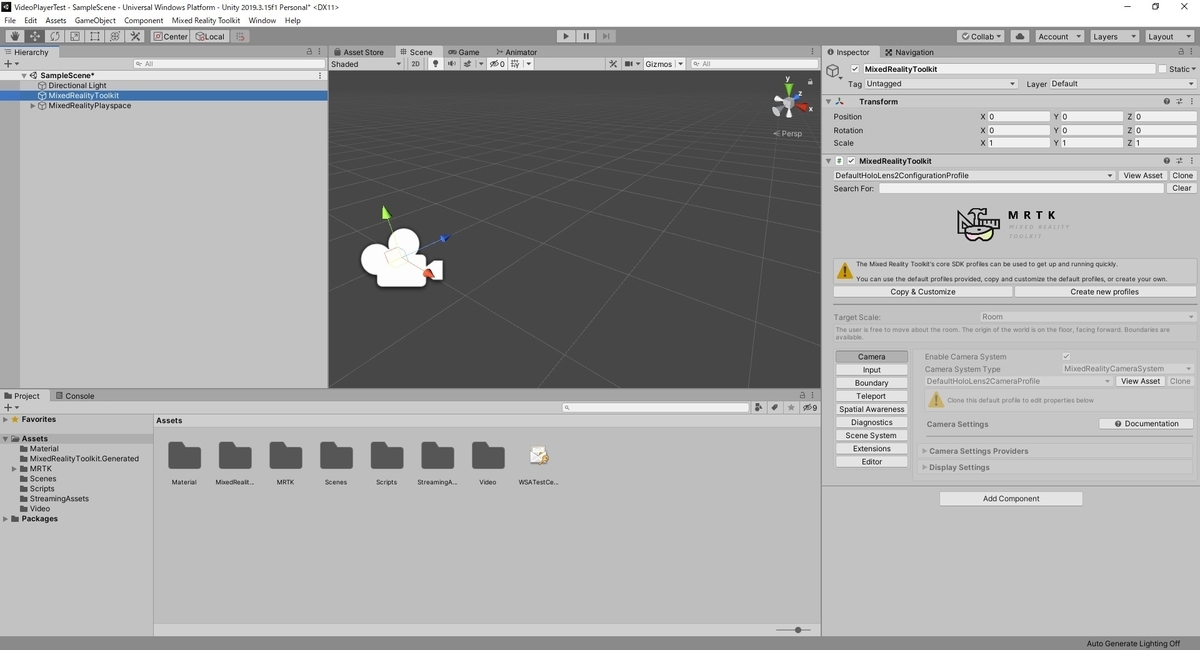Click Position X value field
The height and width of the screenshot is (650, 1200).
[1019, 117]
